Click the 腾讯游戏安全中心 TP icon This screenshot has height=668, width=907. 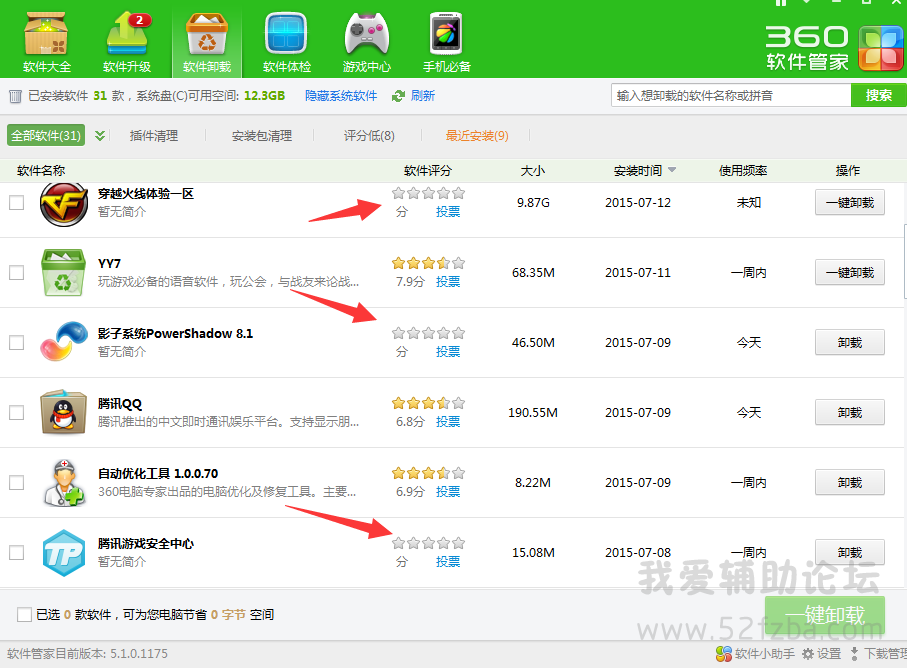[64, 552]
